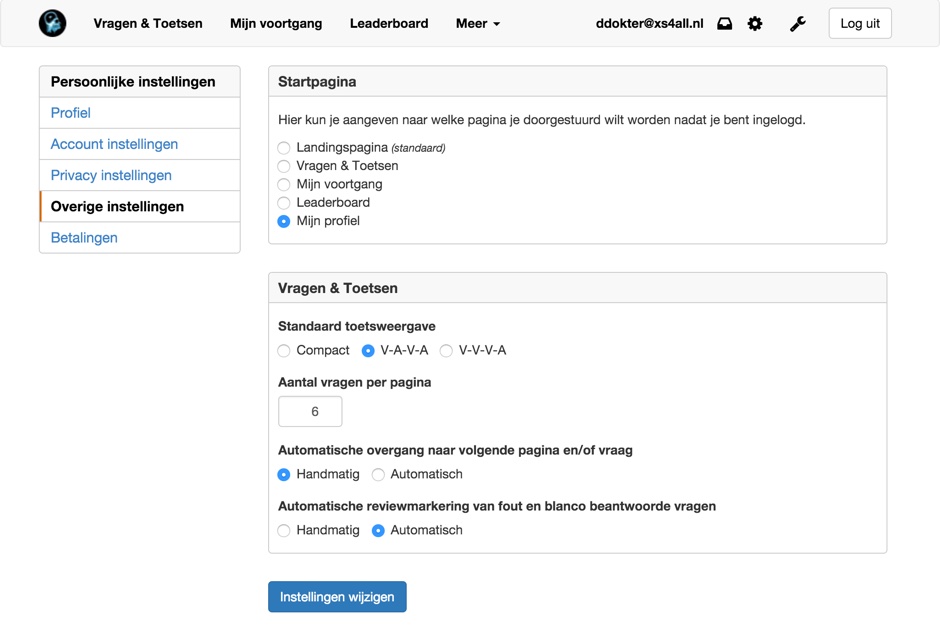Click the Aantal vragen per pagina field

point(310,412)
